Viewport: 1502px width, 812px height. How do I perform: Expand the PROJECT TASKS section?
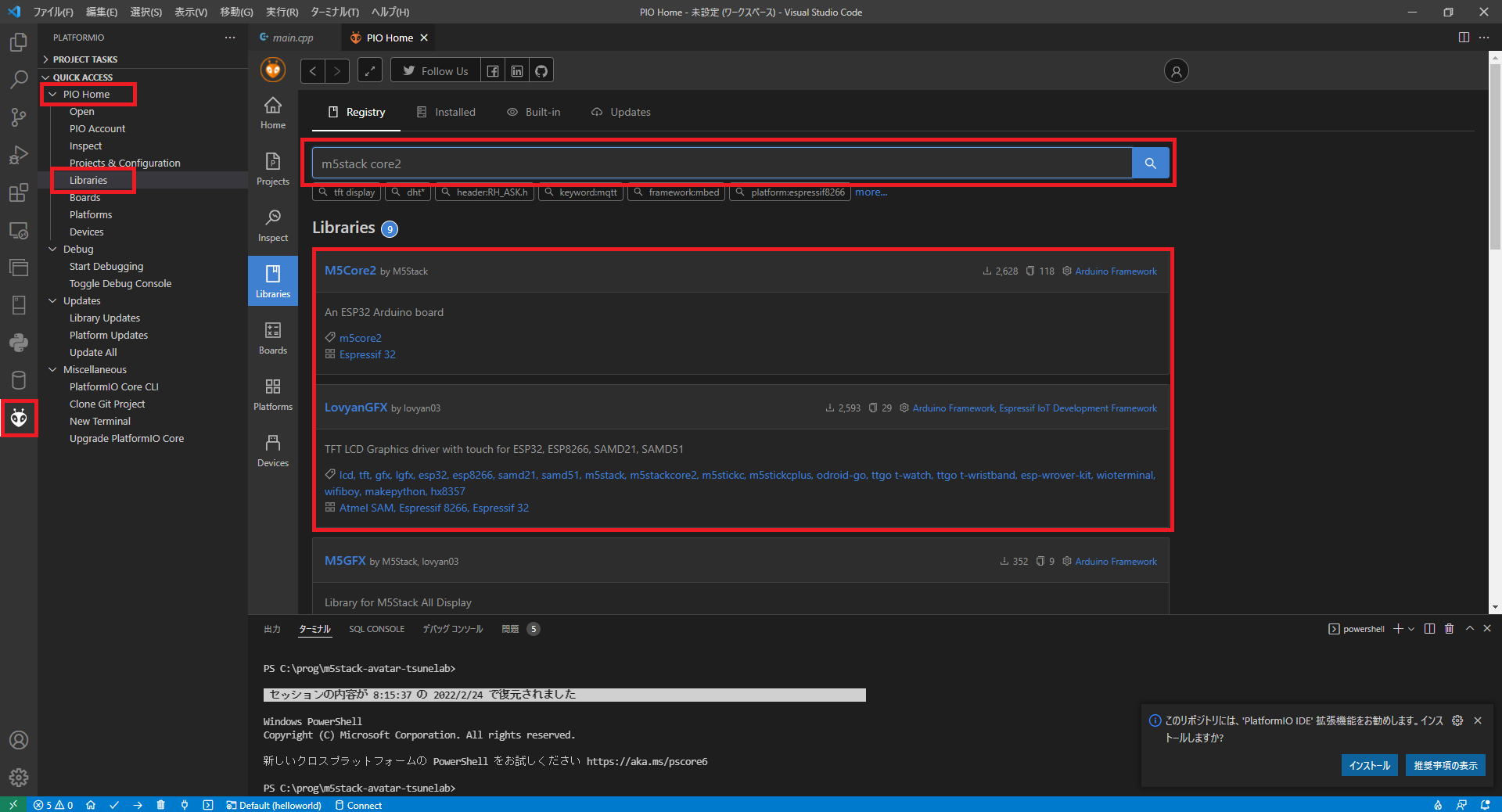click(84, 59)
